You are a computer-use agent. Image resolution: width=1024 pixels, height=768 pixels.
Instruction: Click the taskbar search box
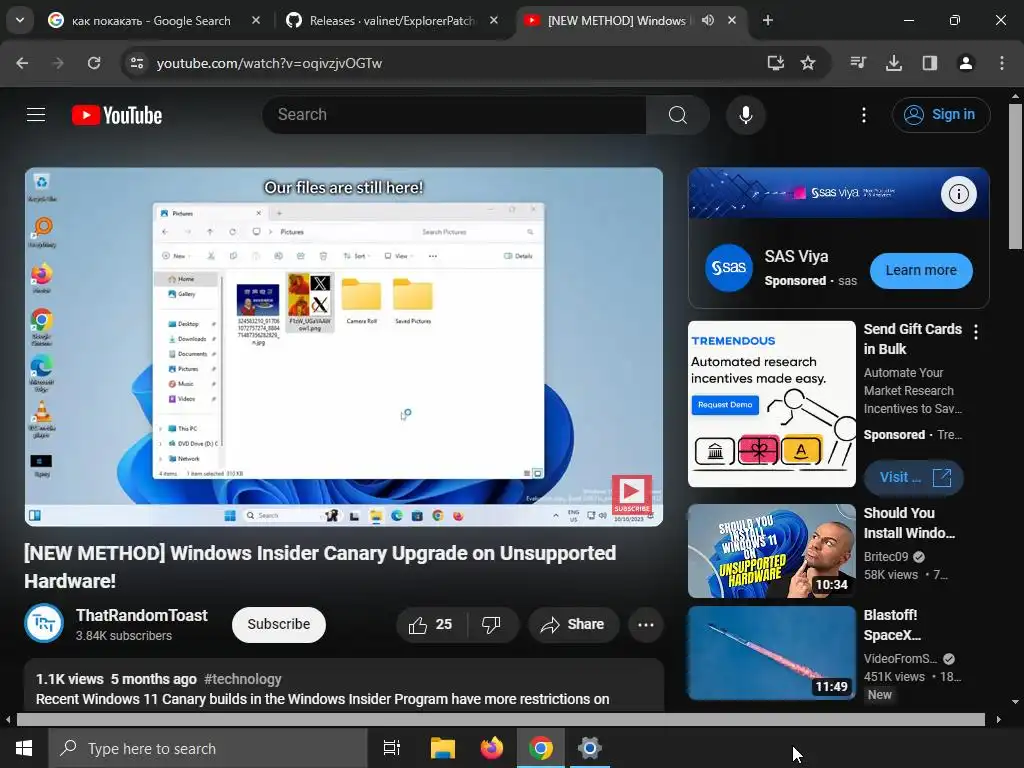pyautogui.click(x=208, y=748)
